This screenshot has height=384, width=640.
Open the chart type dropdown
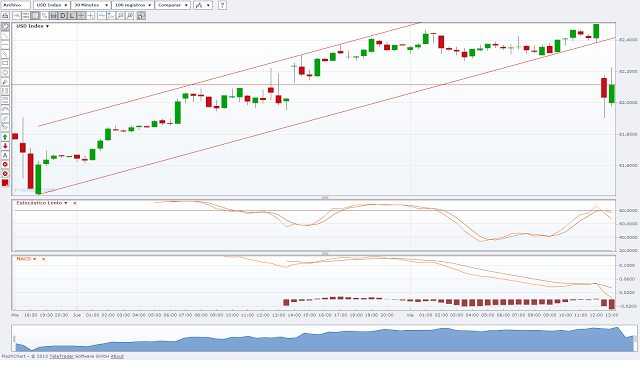[x=203, y=5]
